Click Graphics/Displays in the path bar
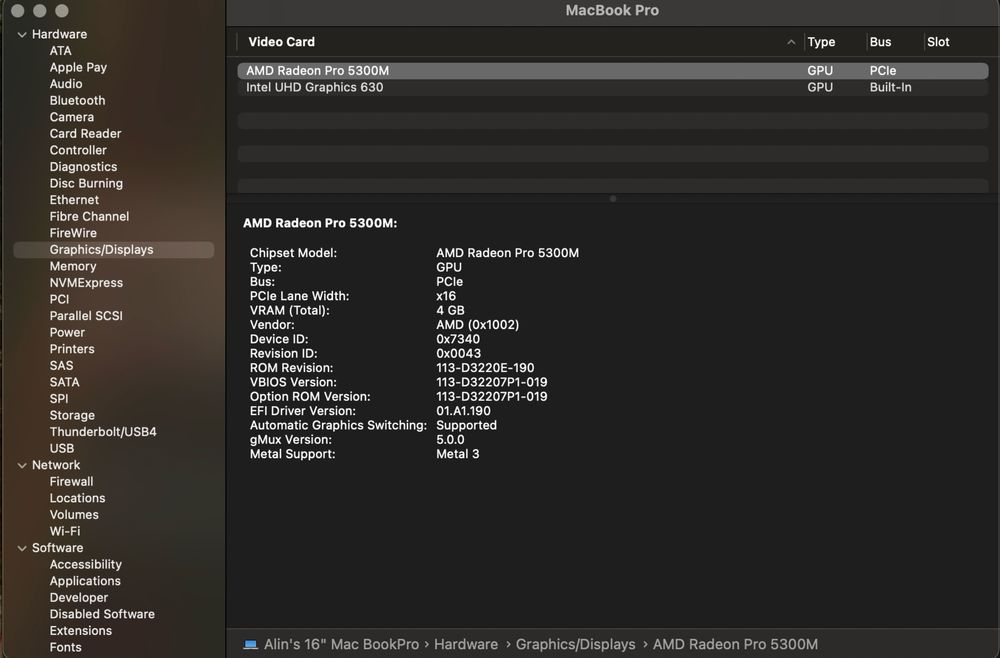 [x=575, y=645]
